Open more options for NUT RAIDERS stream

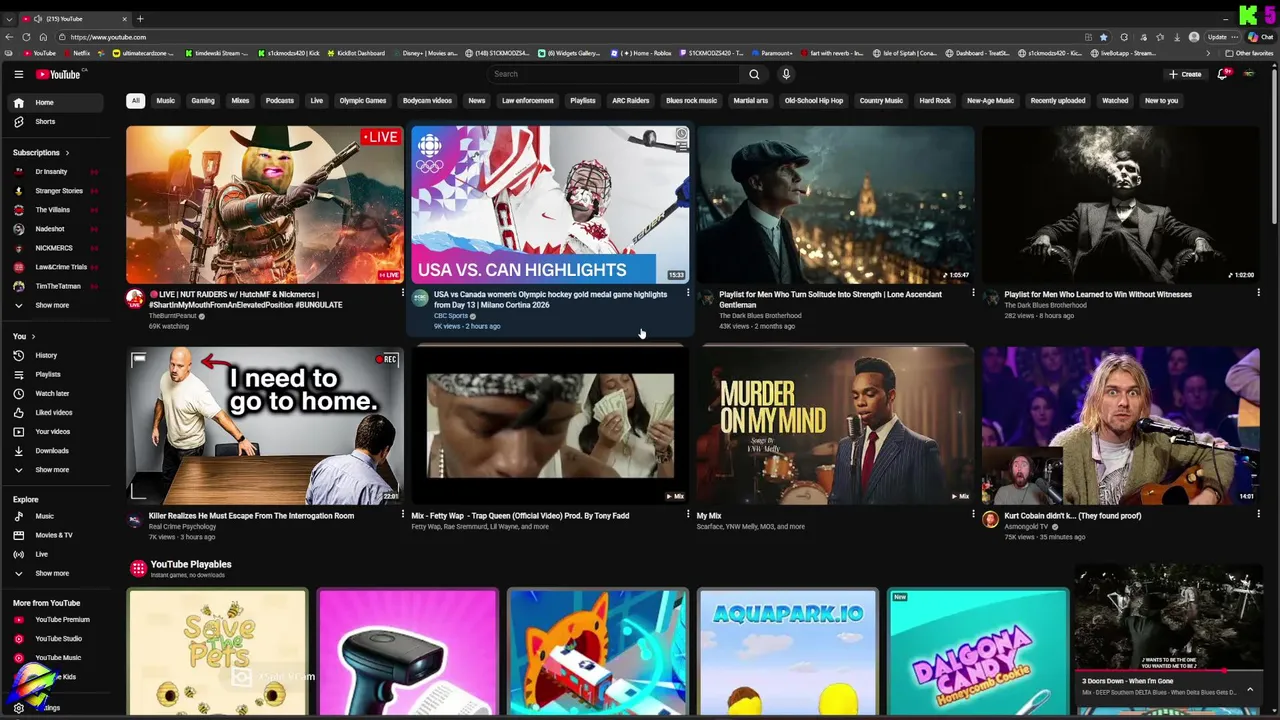(x=403, y=294)
